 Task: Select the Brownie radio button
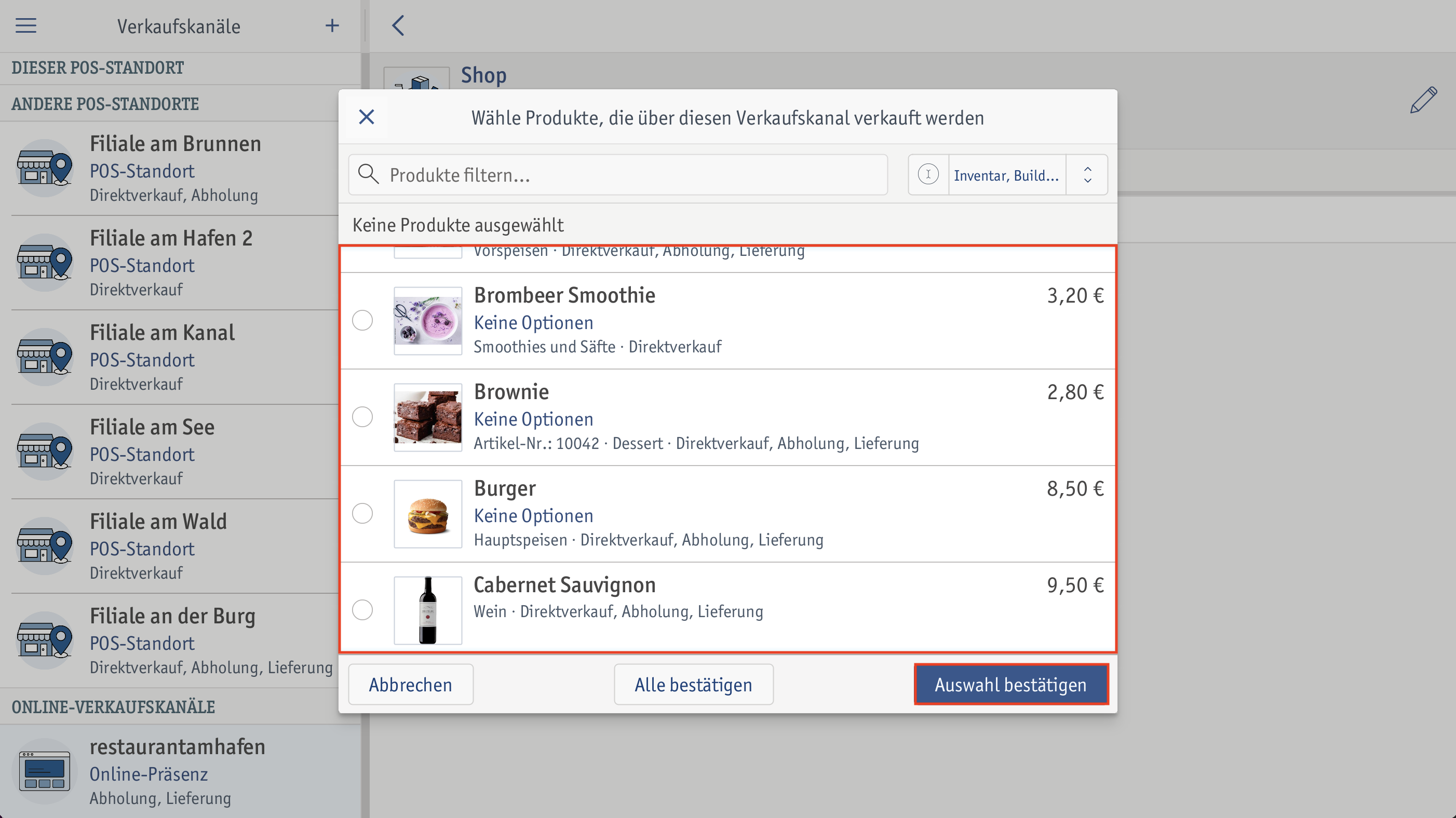(x=362, y=417)
